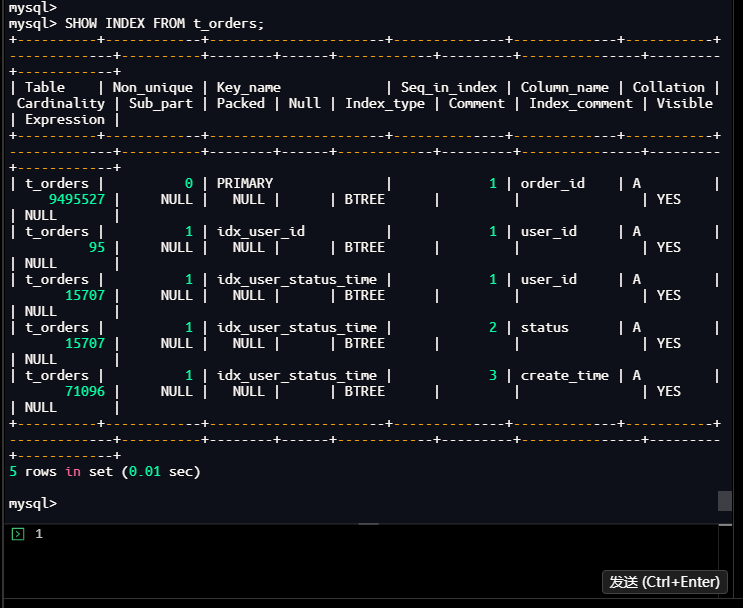Click the PRIMARY key name
743x608 pixels.
tap(245, 183)
